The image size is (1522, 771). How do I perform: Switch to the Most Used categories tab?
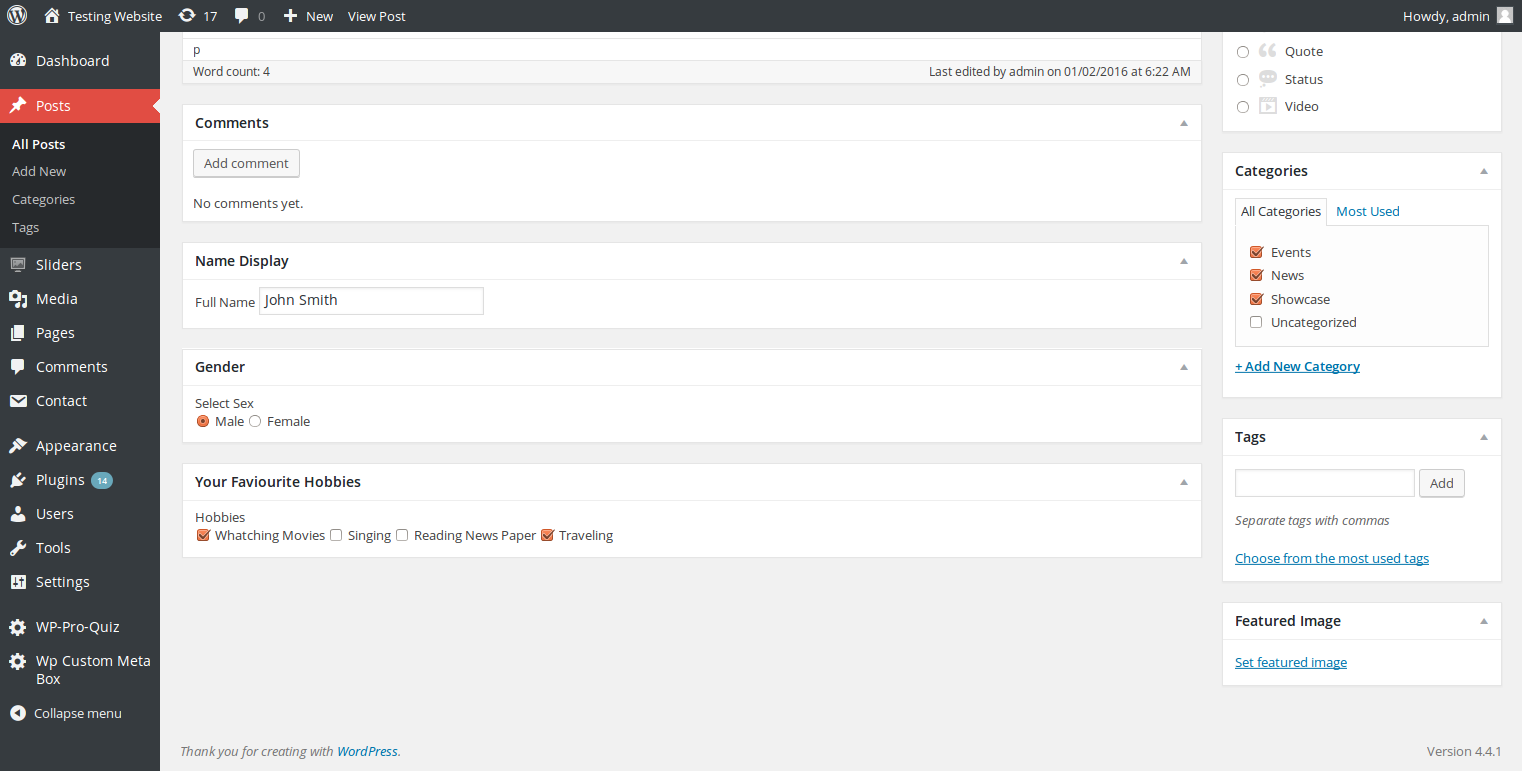tap(1367, 211)
